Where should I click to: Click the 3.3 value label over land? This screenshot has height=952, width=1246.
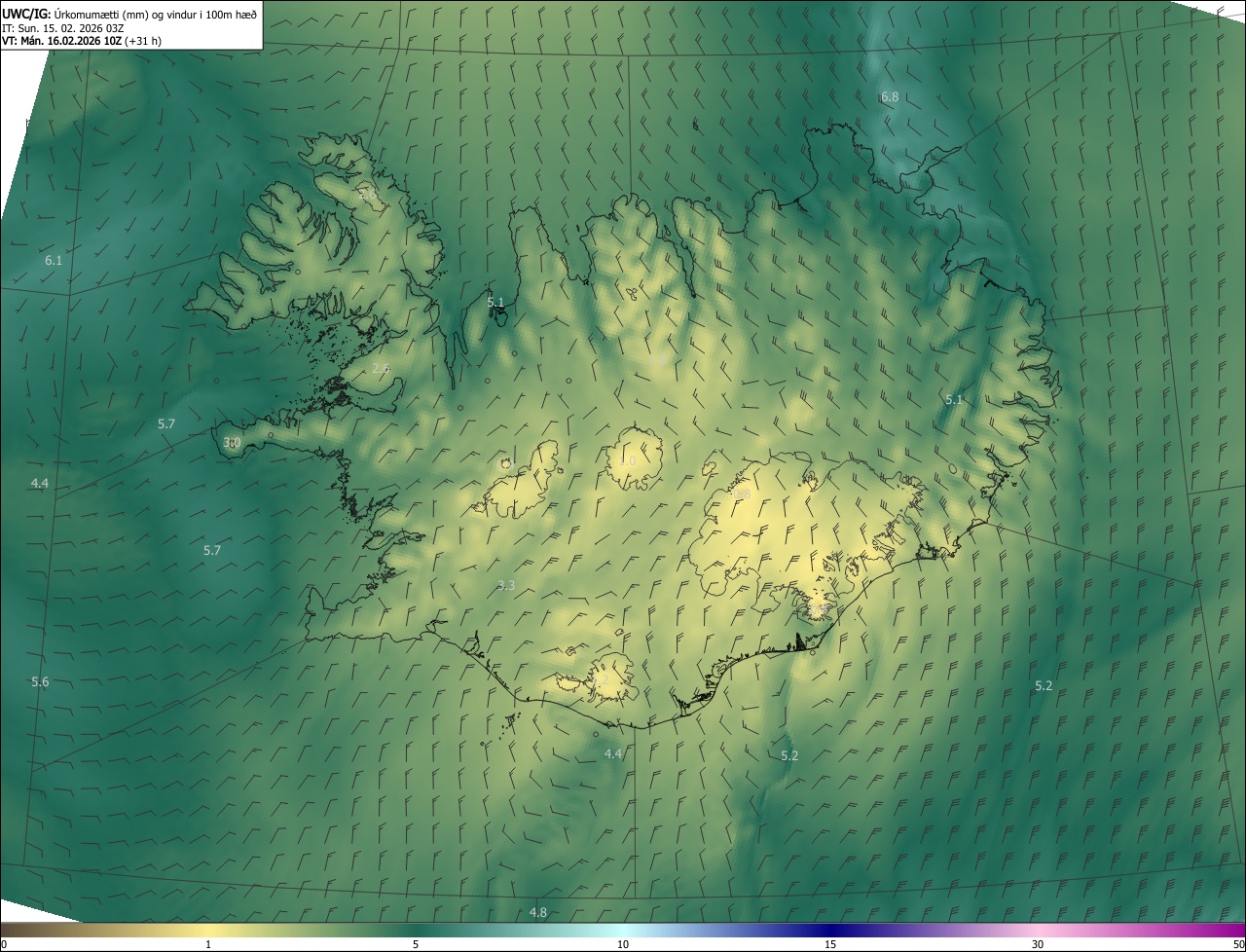(506, 586)
